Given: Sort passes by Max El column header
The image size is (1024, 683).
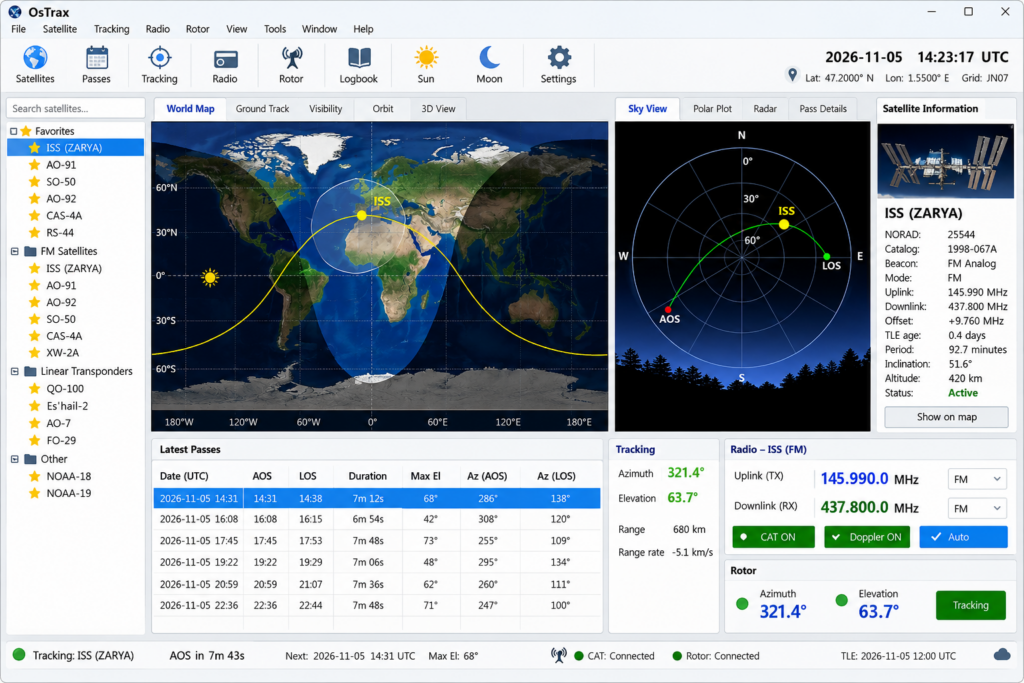Looking at the screenshot, I should click(425, 476).
